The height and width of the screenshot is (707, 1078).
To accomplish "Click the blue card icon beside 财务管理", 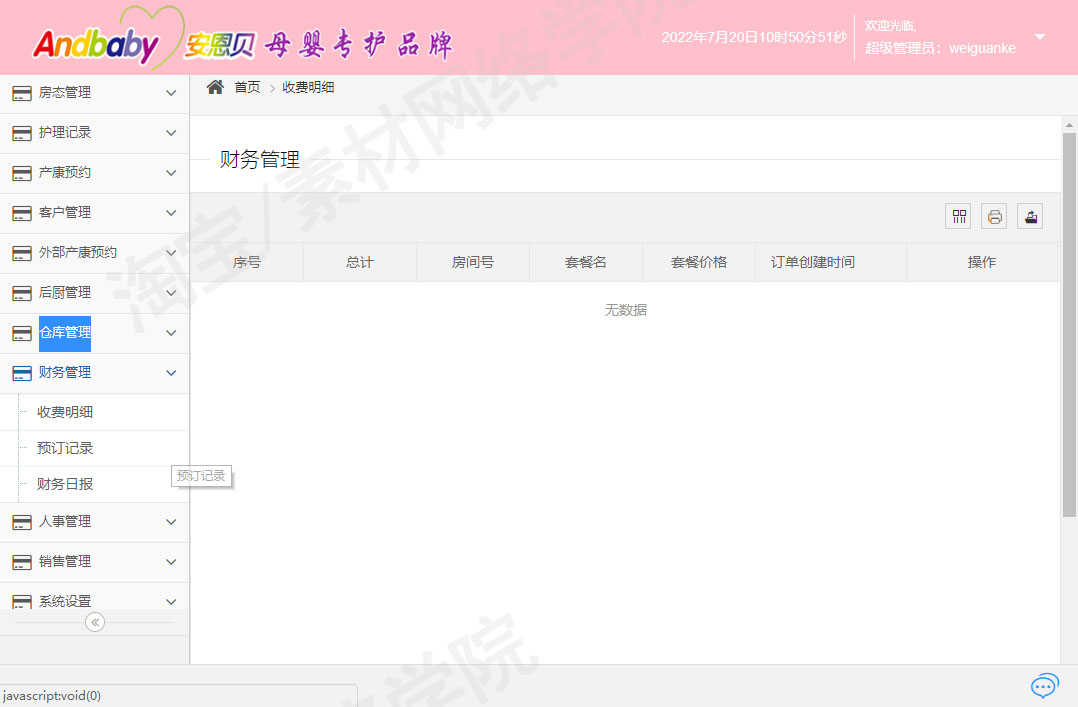I will pos(22,373).
